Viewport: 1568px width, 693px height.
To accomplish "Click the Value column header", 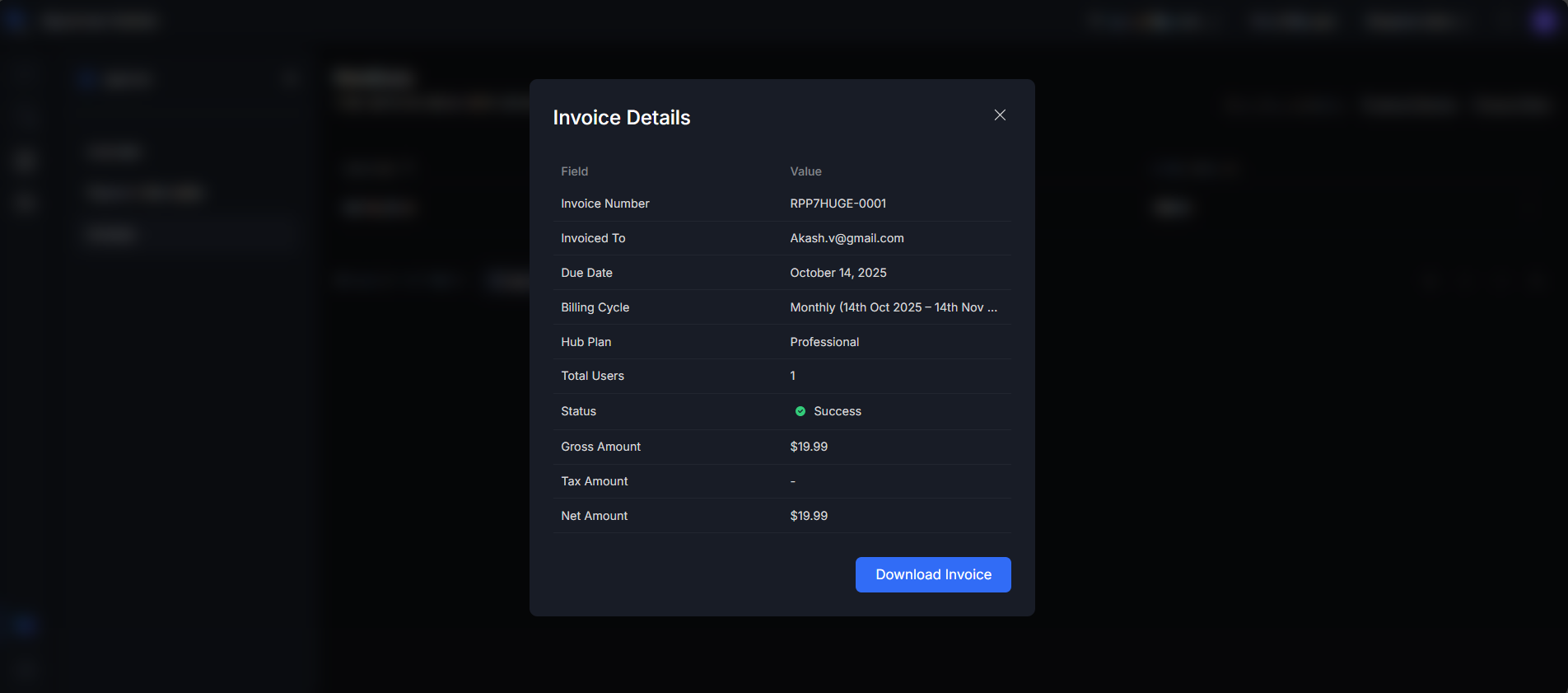I will (805, 171).
